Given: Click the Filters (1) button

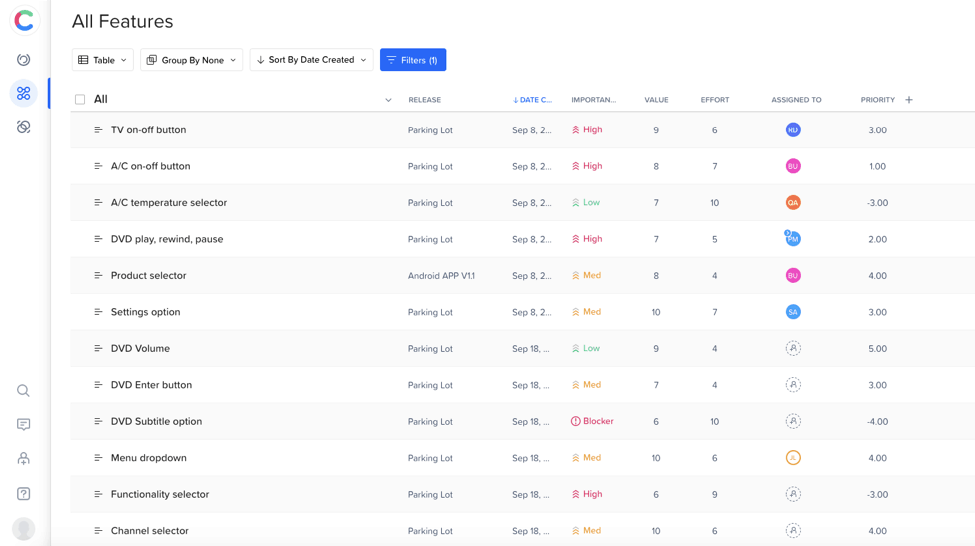Looking at the screenshot, I should (413, 60).
